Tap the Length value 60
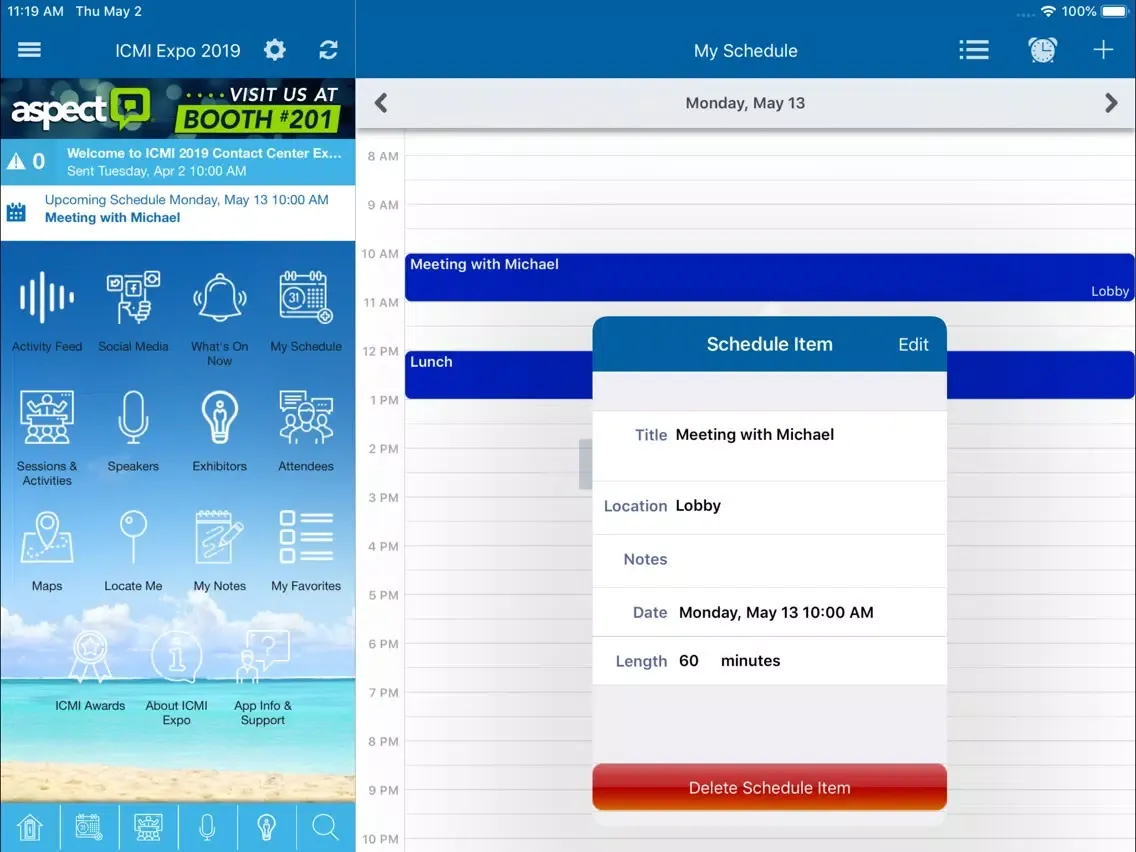 (688, 661)
